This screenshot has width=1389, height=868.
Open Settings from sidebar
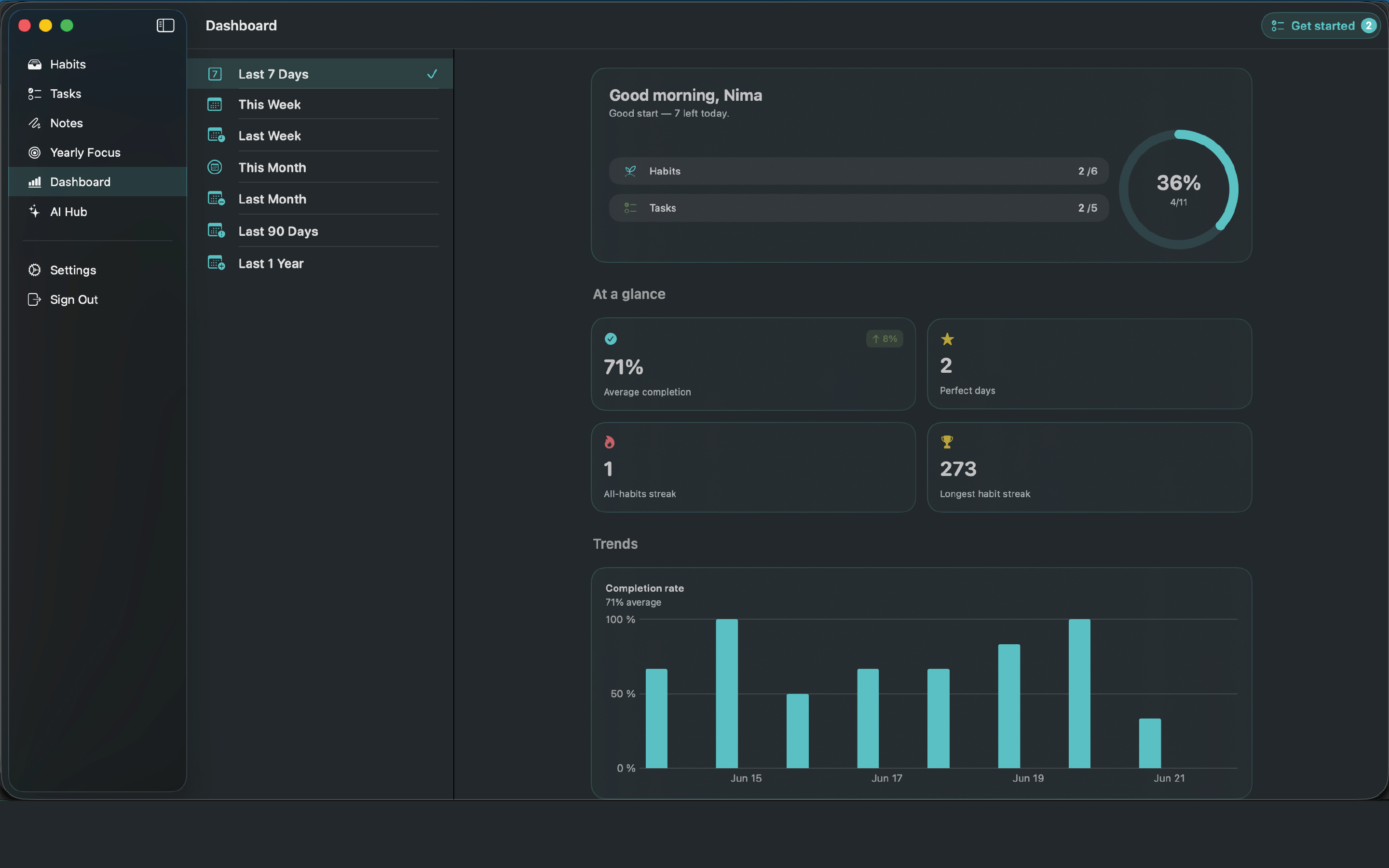[x=97, y=270]
